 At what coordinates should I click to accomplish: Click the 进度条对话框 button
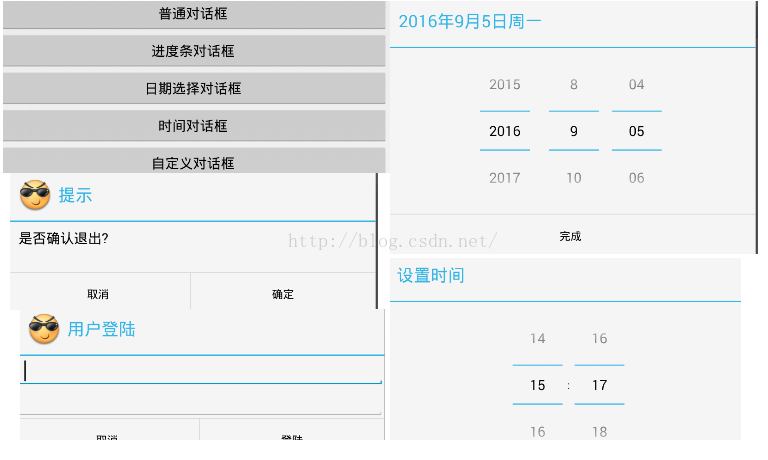click(x=194, y=51)
